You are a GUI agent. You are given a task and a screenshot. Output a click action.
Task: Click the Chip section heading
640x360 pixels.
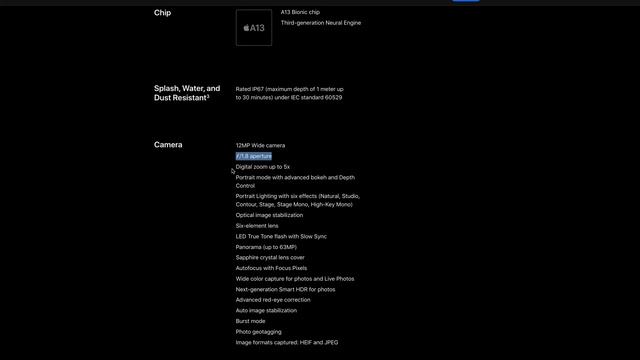point(162,13)
